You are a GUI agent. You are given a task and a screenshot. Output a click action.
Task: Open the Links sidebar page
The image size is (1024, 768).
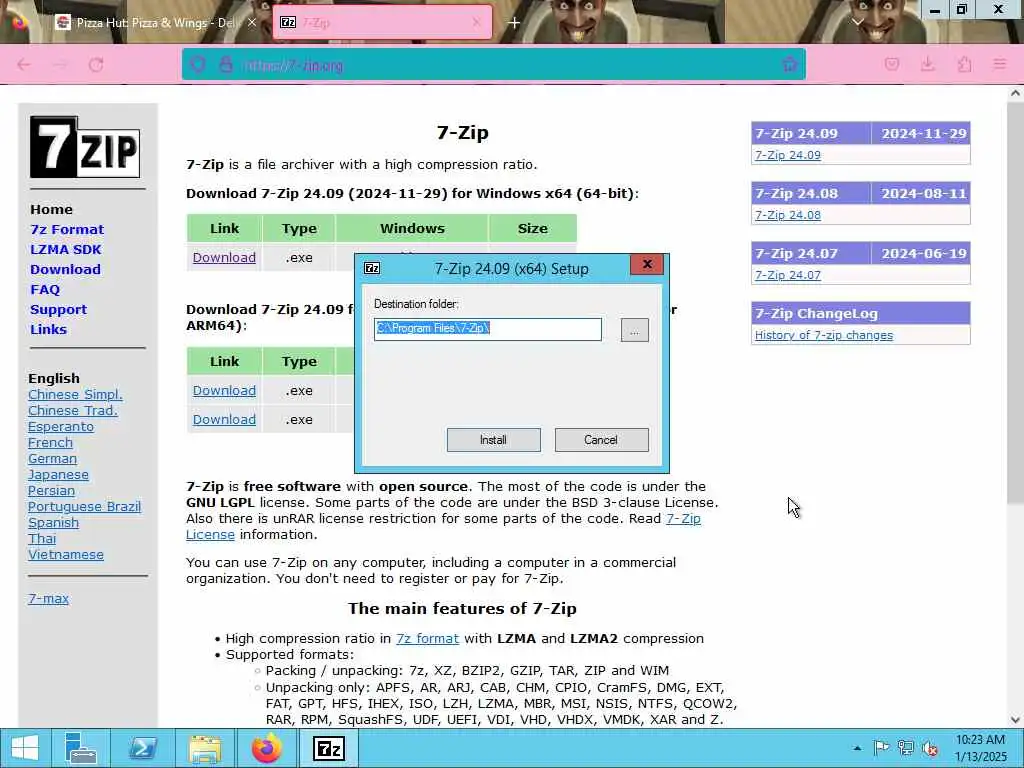click(48, 329)
